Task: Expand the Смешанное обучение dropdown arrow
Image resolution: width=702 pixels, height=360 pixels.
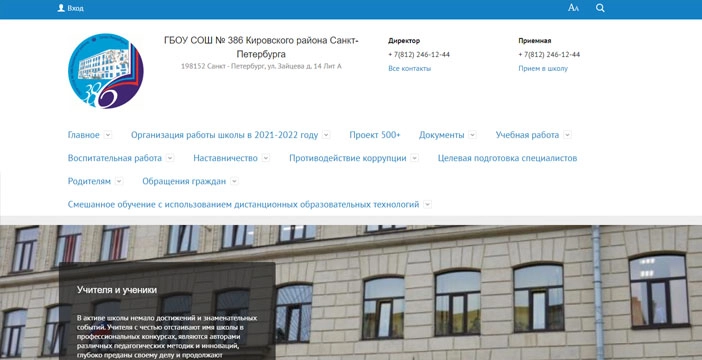Action: pos(428,205)
